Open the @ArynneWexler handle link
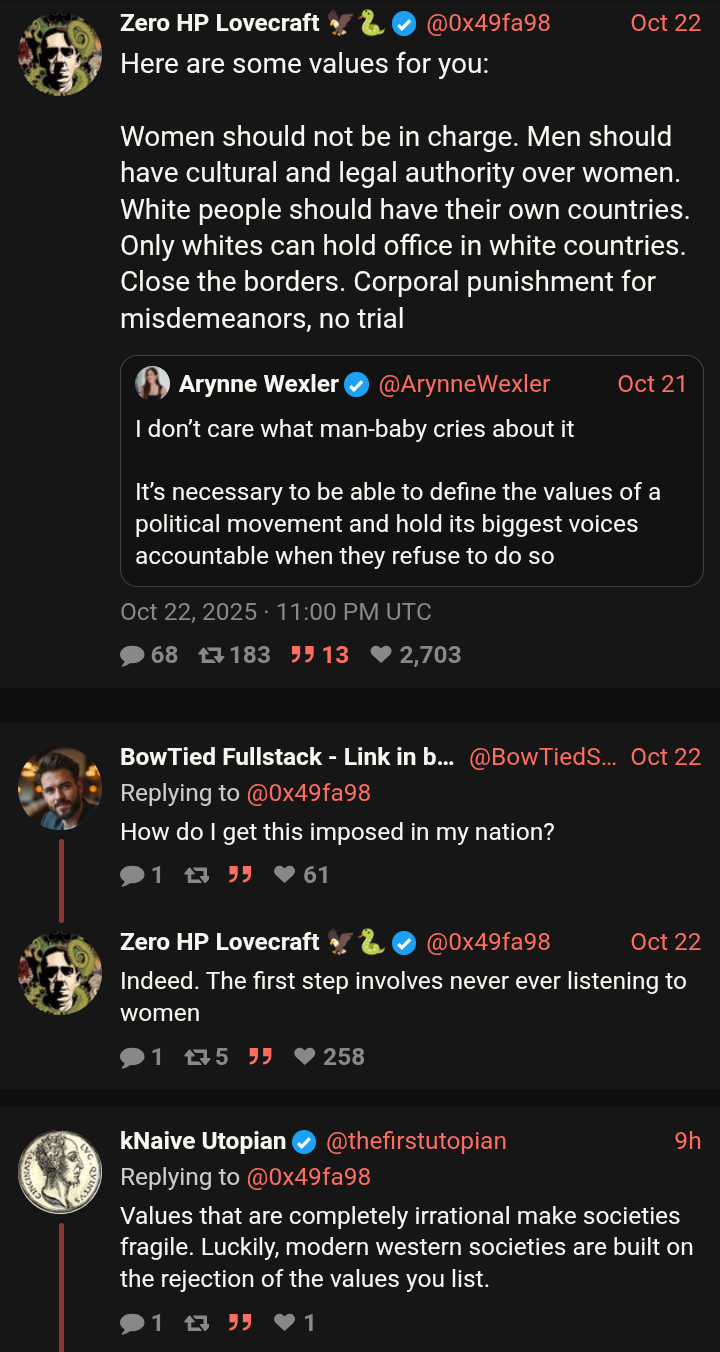This screenshot has width=720, height=1352. point(465,384)
